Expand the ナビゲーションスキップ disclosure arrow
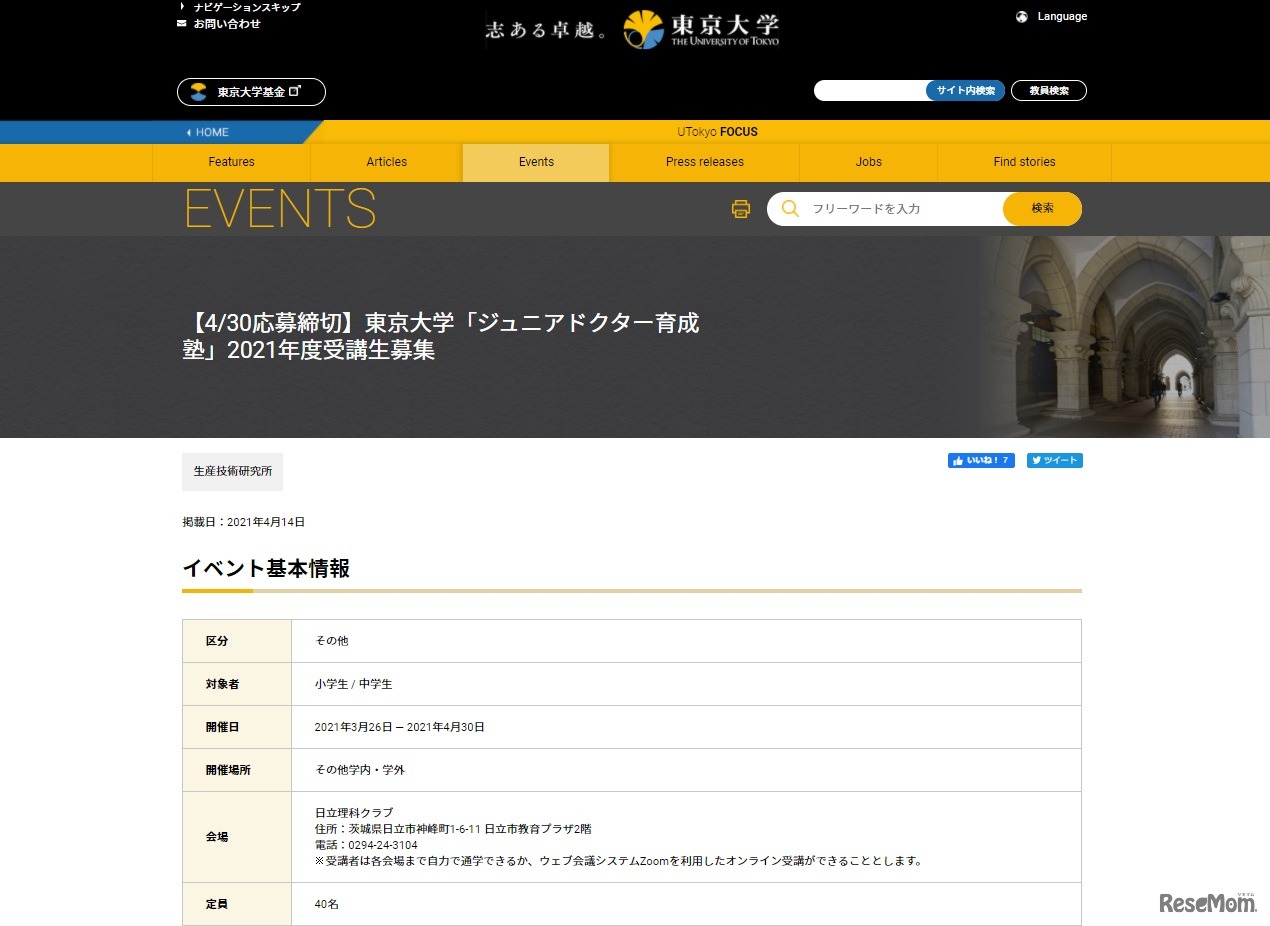This screenshot has height=926, width=1270. tap(180, 6)
